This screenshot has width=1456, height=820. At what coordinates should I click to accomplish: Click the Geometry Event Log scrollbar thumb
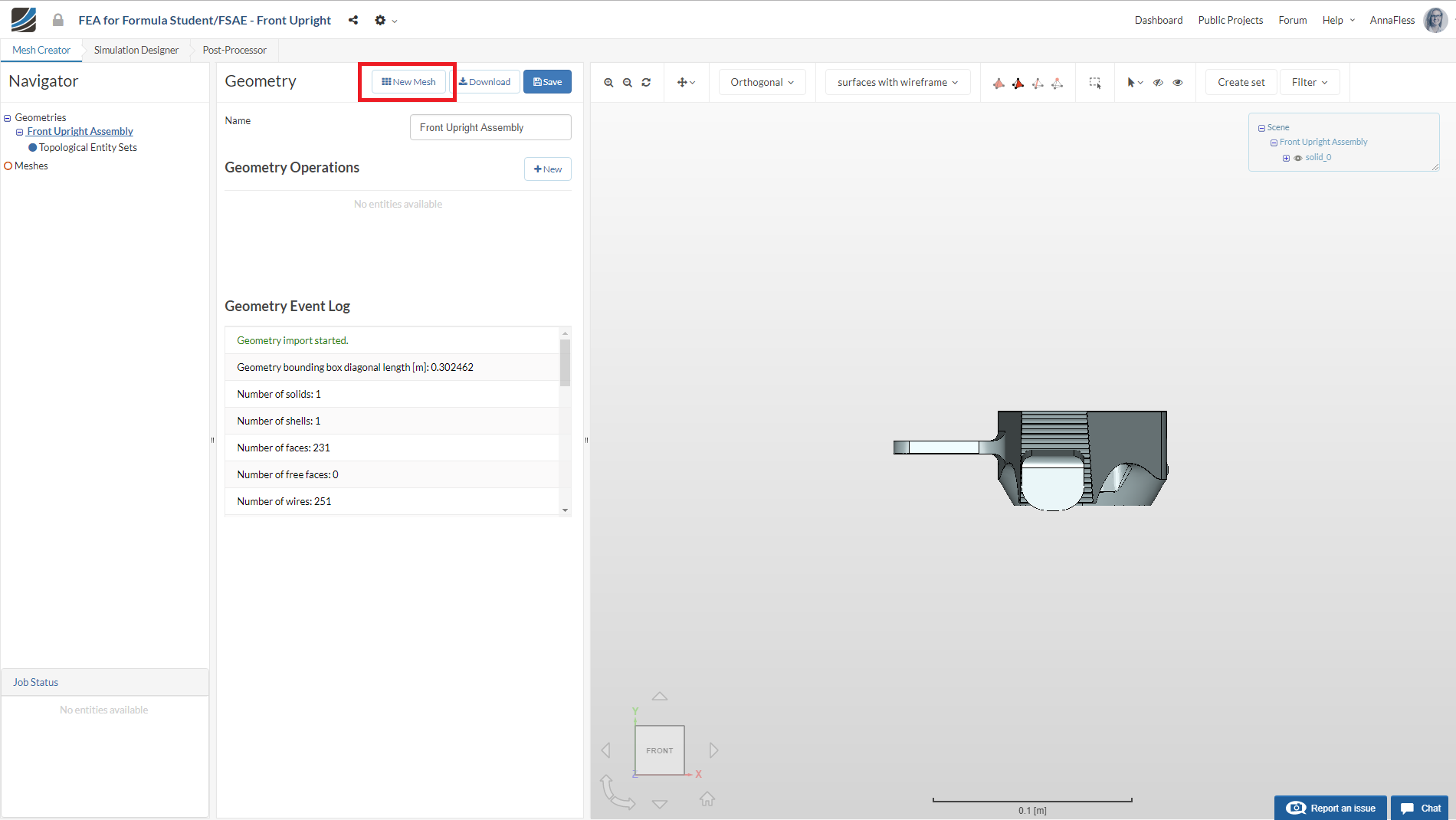point(565,362)
